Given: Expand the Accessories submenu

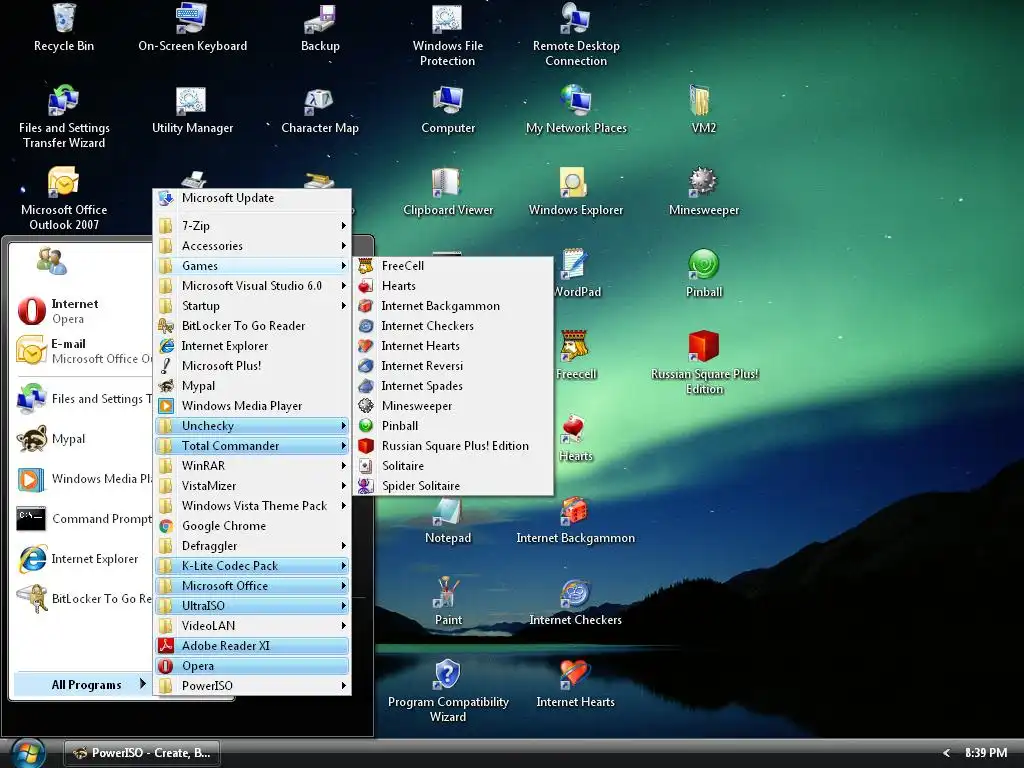Looking at the screenshot, I should pyautogui.click(x=252, y=246).
